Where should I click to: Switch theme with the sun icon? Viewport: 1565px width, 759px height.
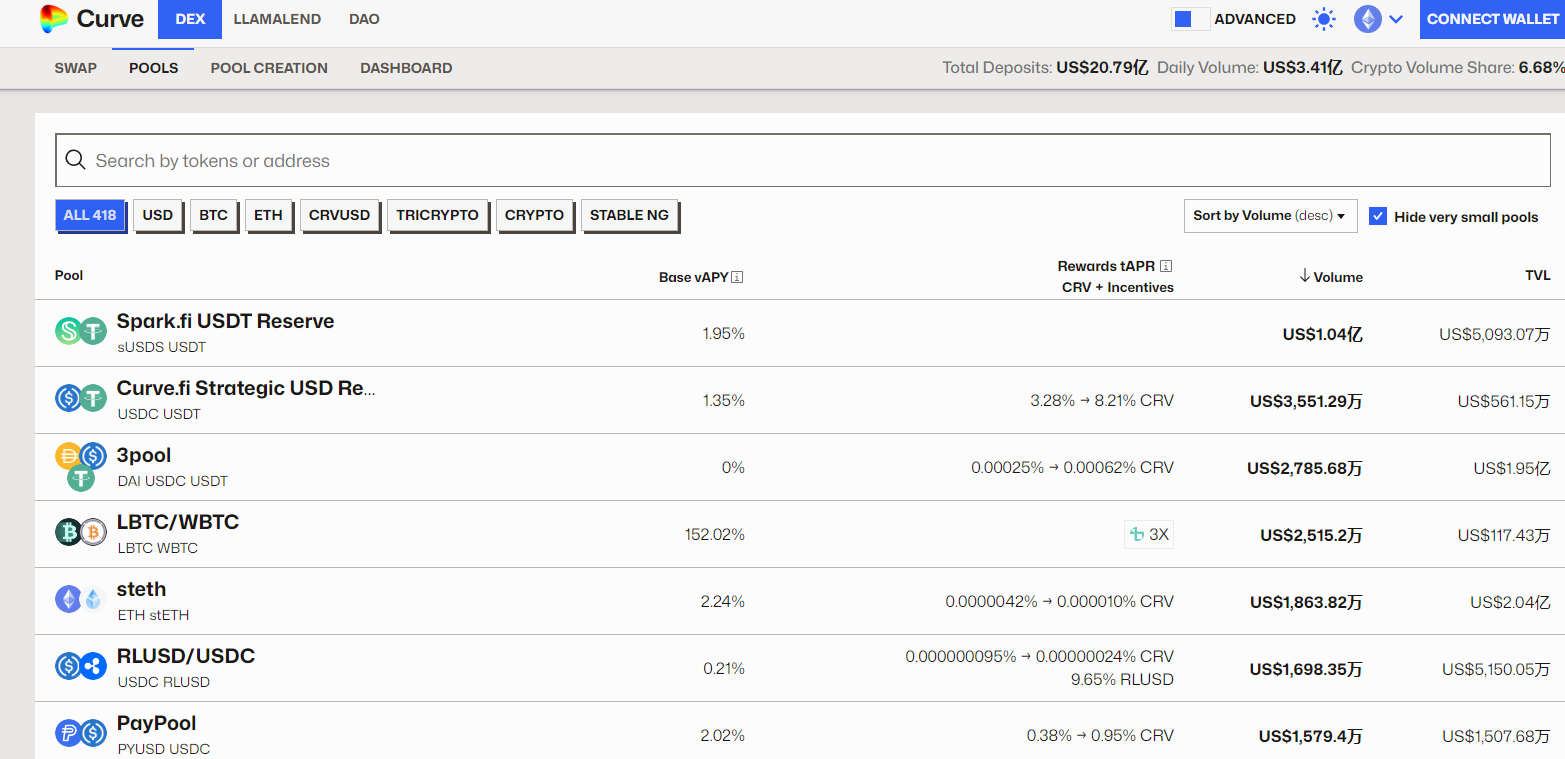tap(1324, 19)
